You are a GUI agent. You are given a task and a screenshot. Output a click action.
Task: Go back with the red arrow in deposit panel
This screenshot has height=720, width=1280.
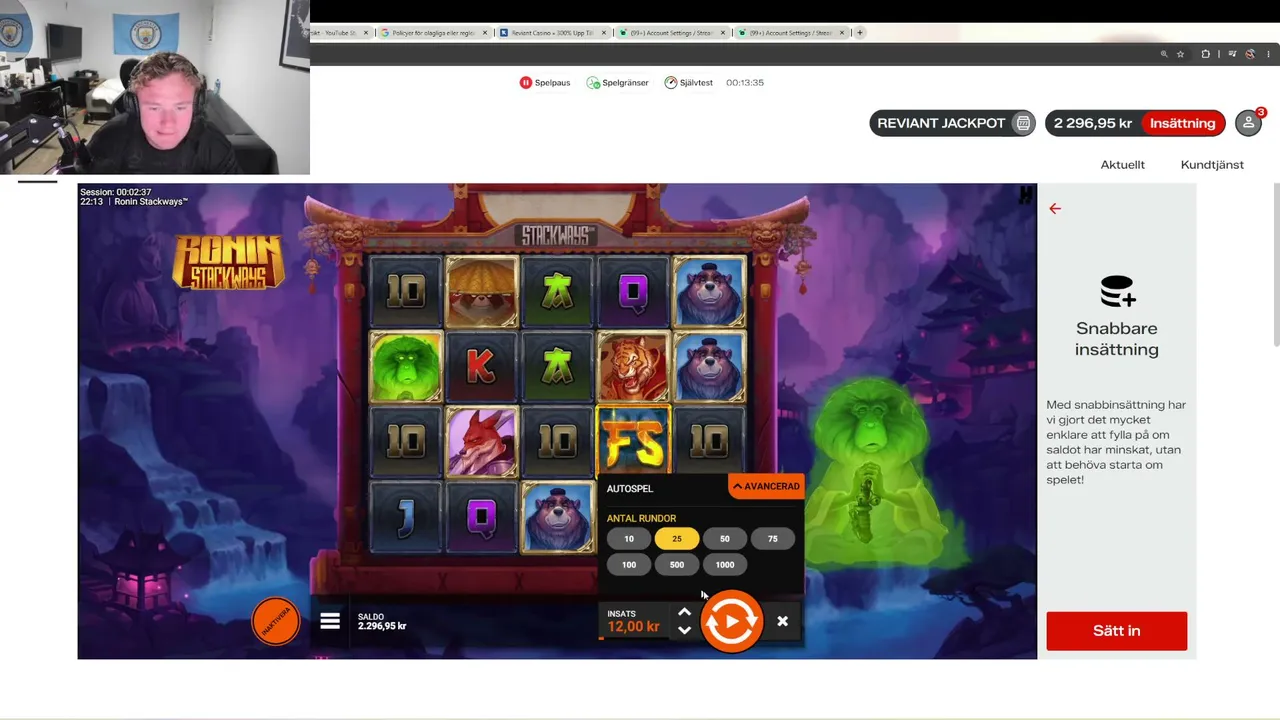(1055, 209)
